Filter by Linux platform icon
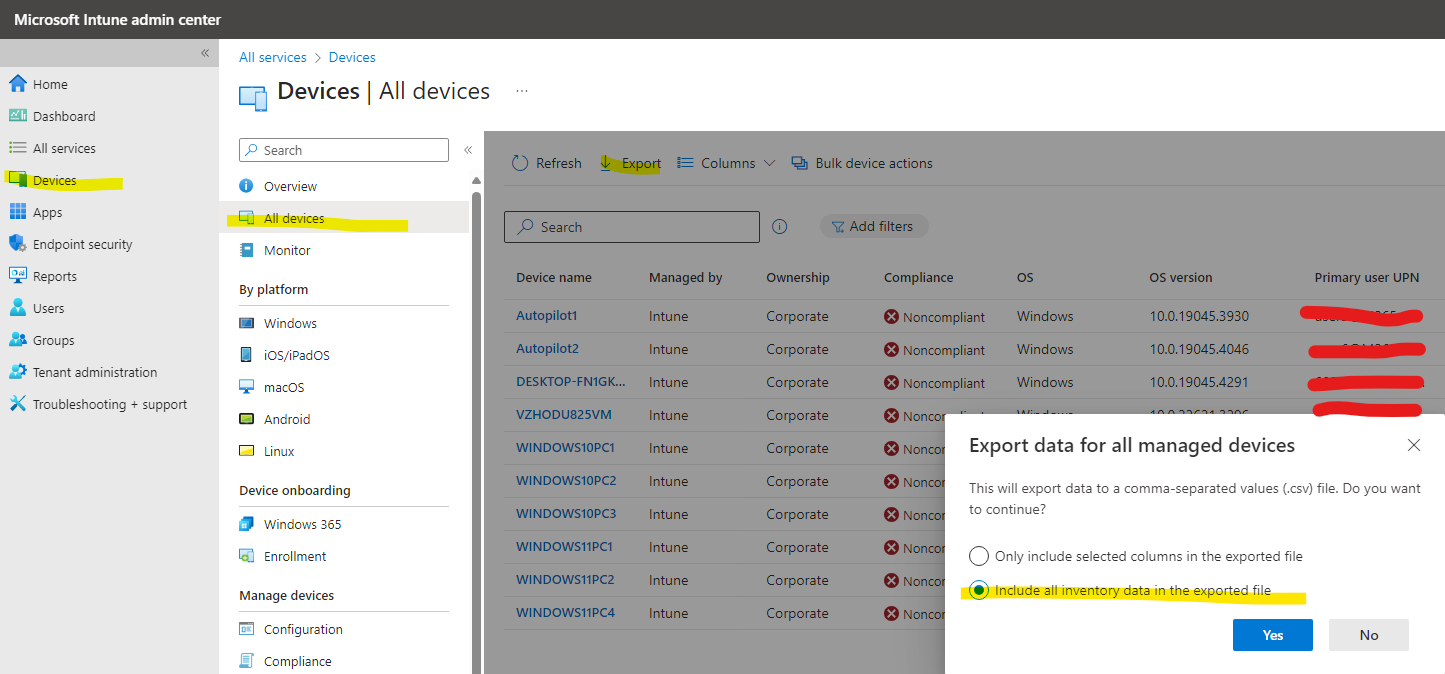Image resolution: width=1445 pixels, height=674 pixels. click(x=246, y=451)
